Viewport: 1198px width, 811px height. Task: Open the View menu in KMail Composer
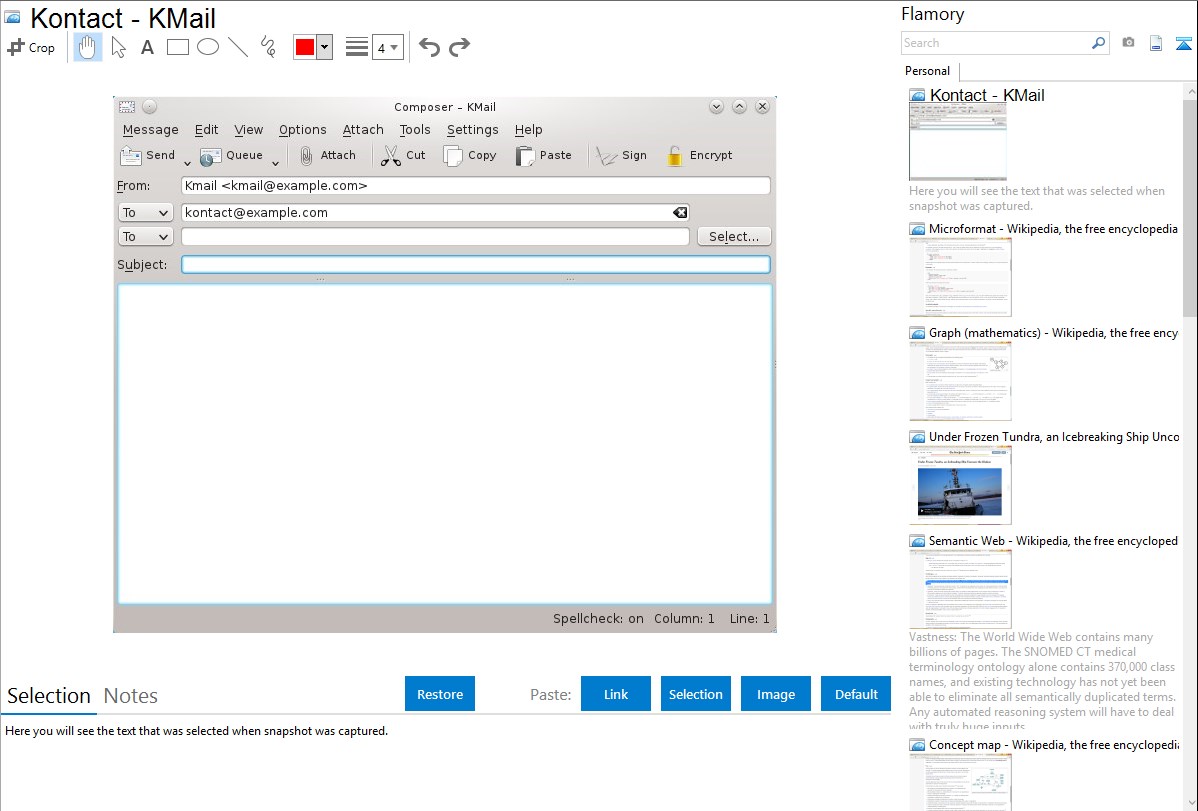[248, 130]
